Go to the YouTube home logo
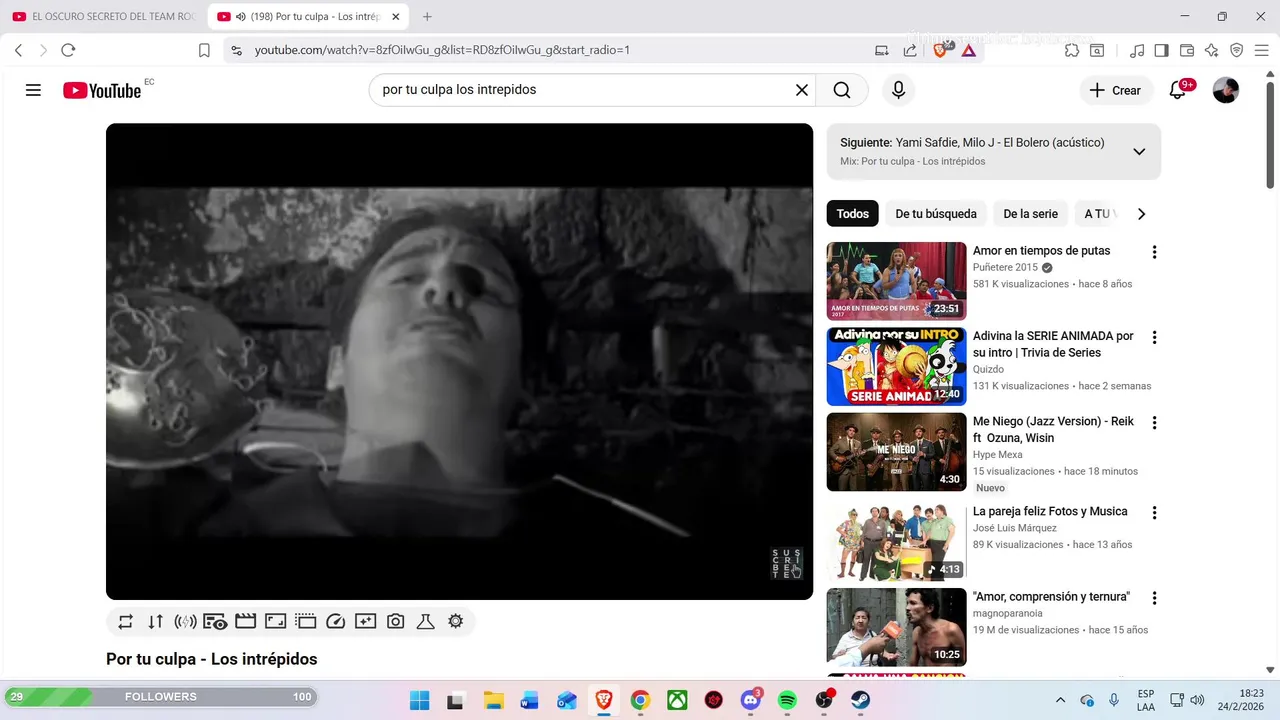Image resolution: width=1280 pixels, height=720 pixels. point(102,90)
